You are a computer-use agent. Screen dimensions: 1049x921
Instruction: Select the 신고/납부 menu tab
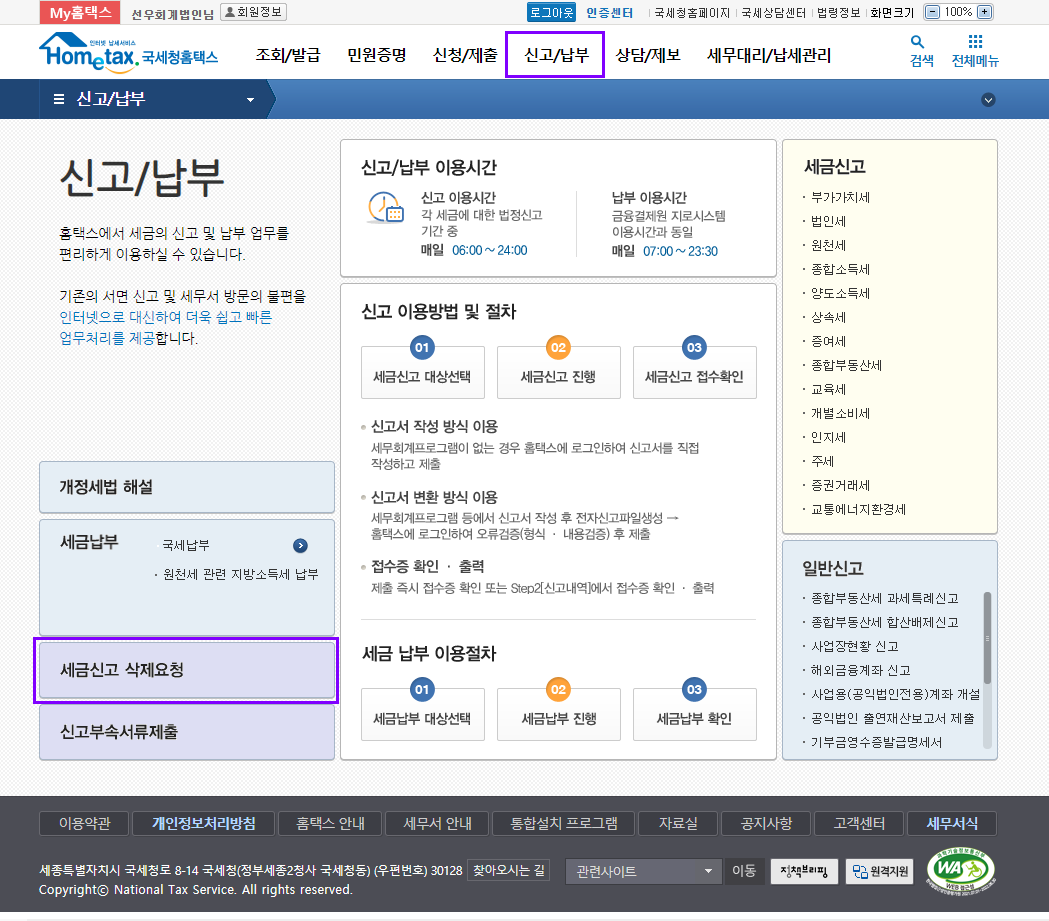pos(555,55)
